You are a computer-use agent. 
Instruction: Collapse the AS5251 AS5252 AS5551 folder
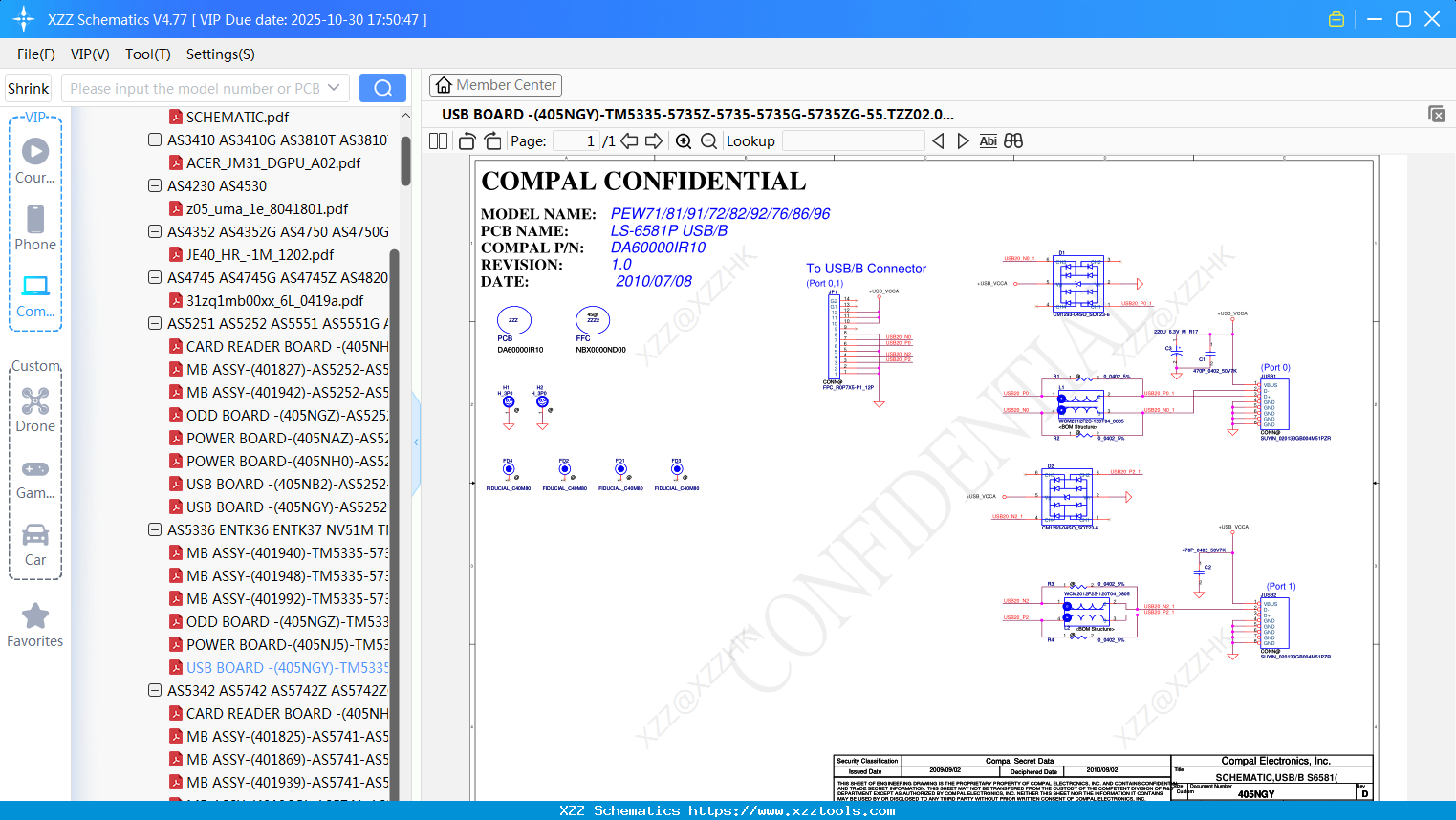coord(154,323)
